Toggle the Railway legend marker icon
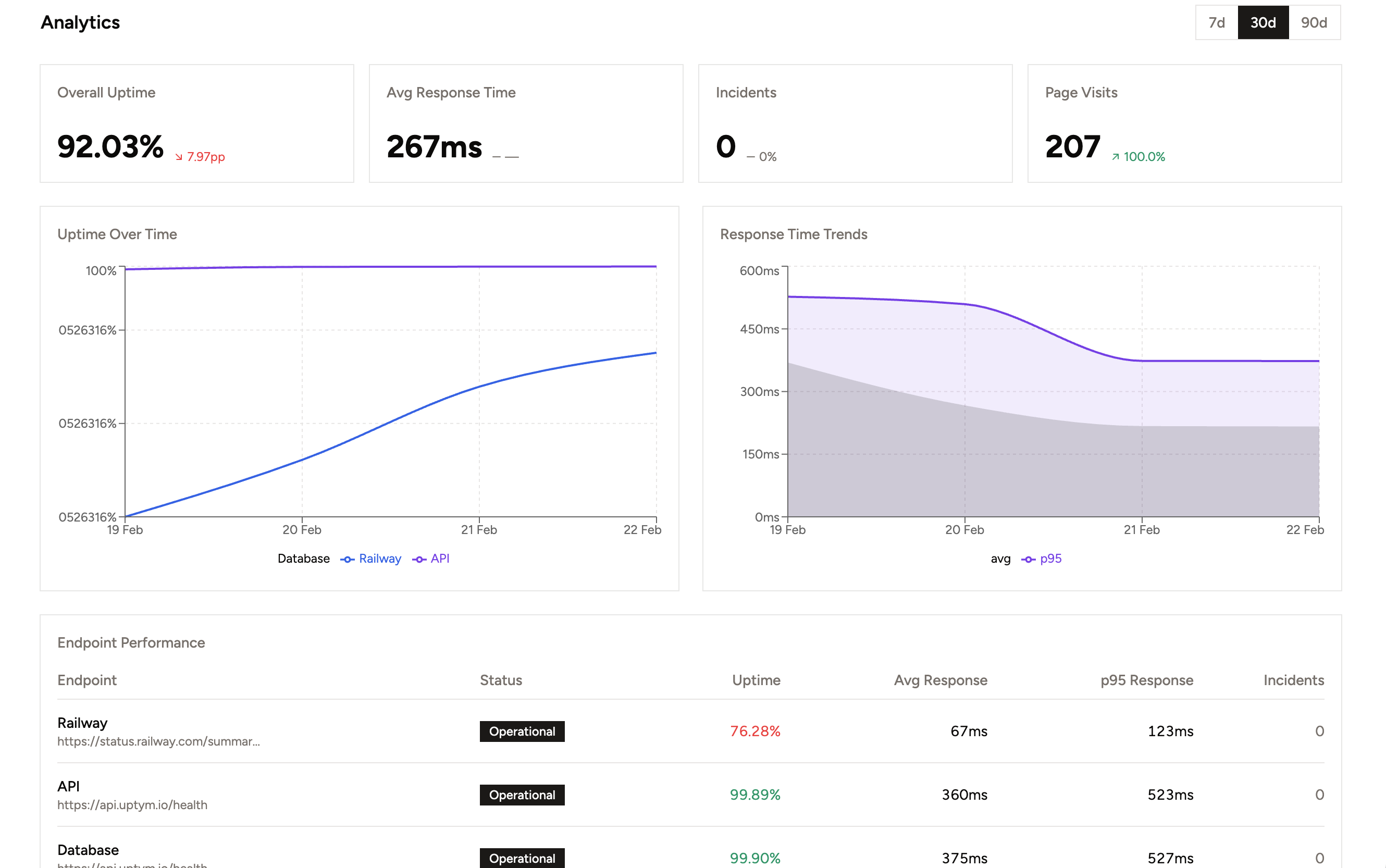This screenshot has width=1386, height=868. [x=347, y=559]
